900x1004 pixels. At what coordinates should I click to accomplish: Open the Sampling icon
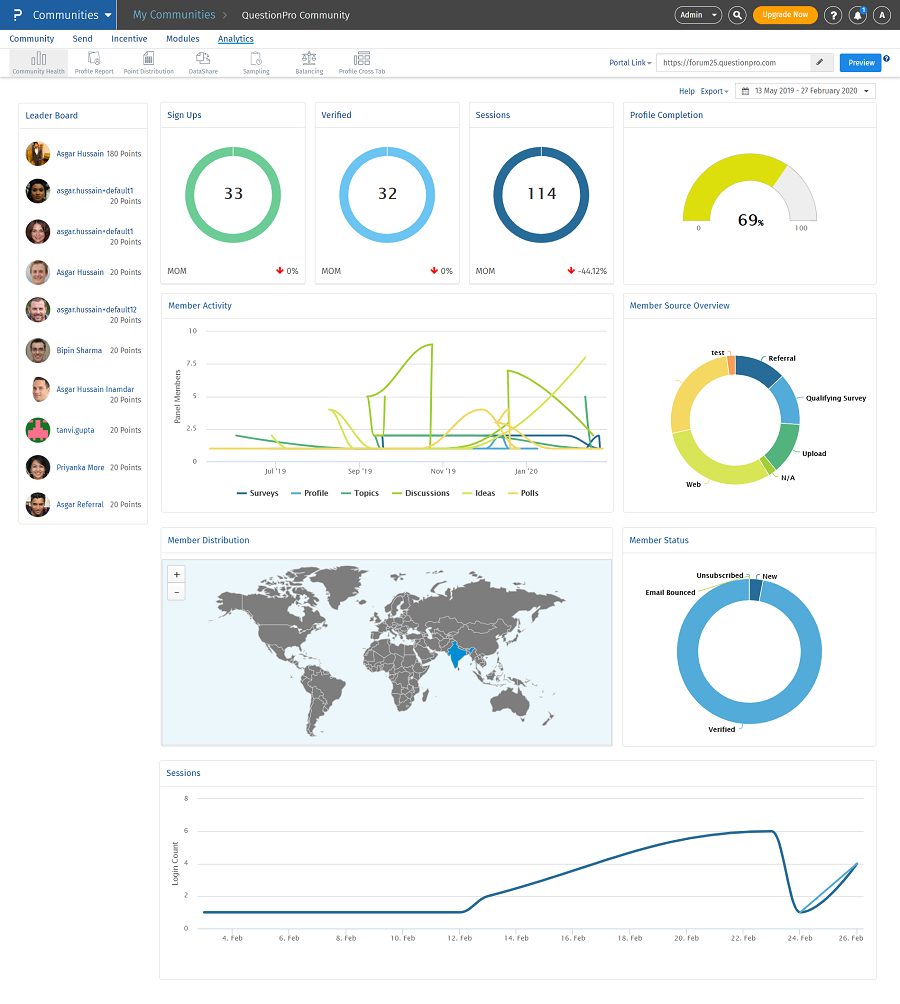point(256,63)
